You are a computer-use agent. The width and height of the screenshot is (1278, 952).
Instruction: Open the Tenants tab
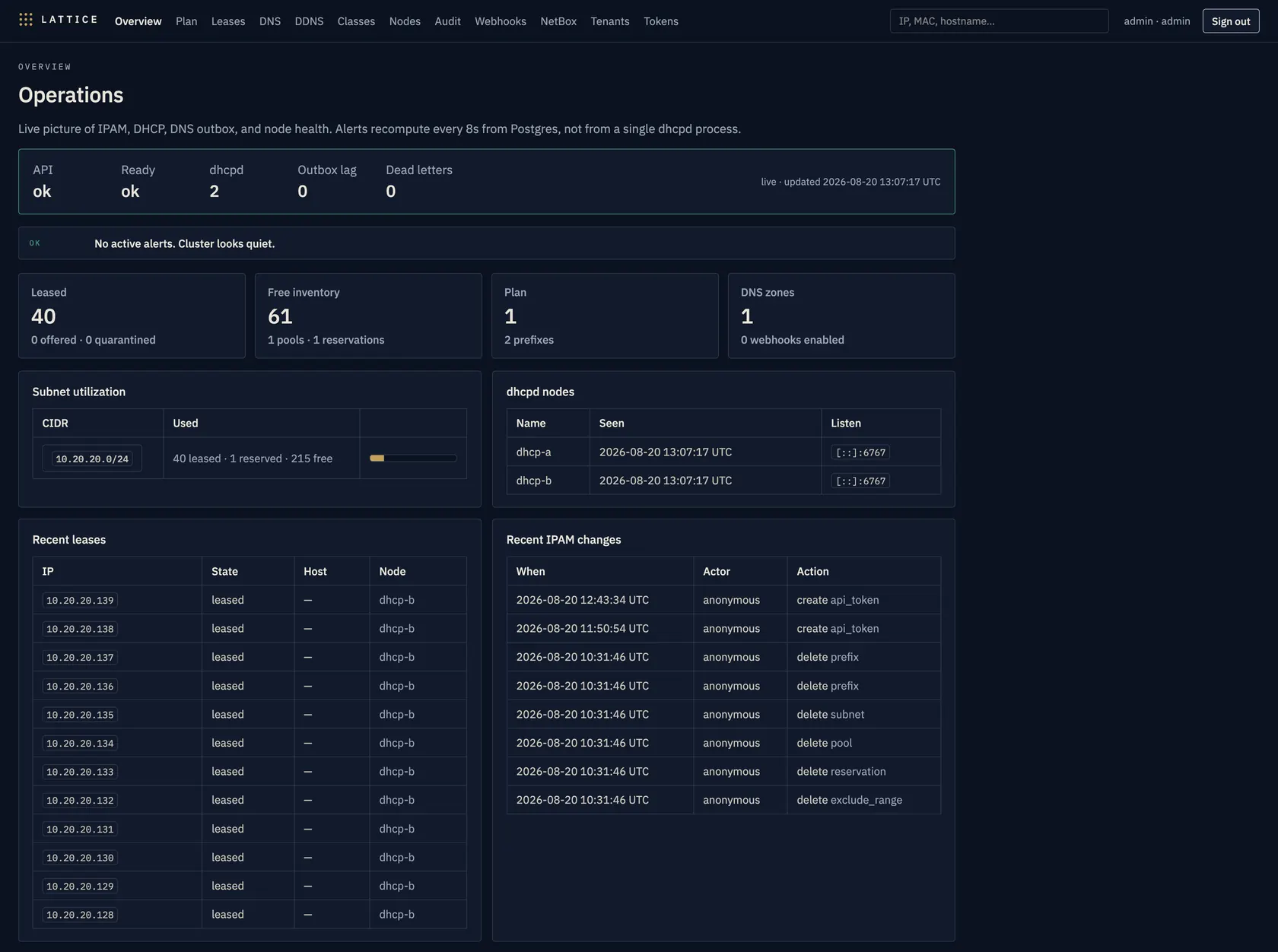[x=610, y=21]
